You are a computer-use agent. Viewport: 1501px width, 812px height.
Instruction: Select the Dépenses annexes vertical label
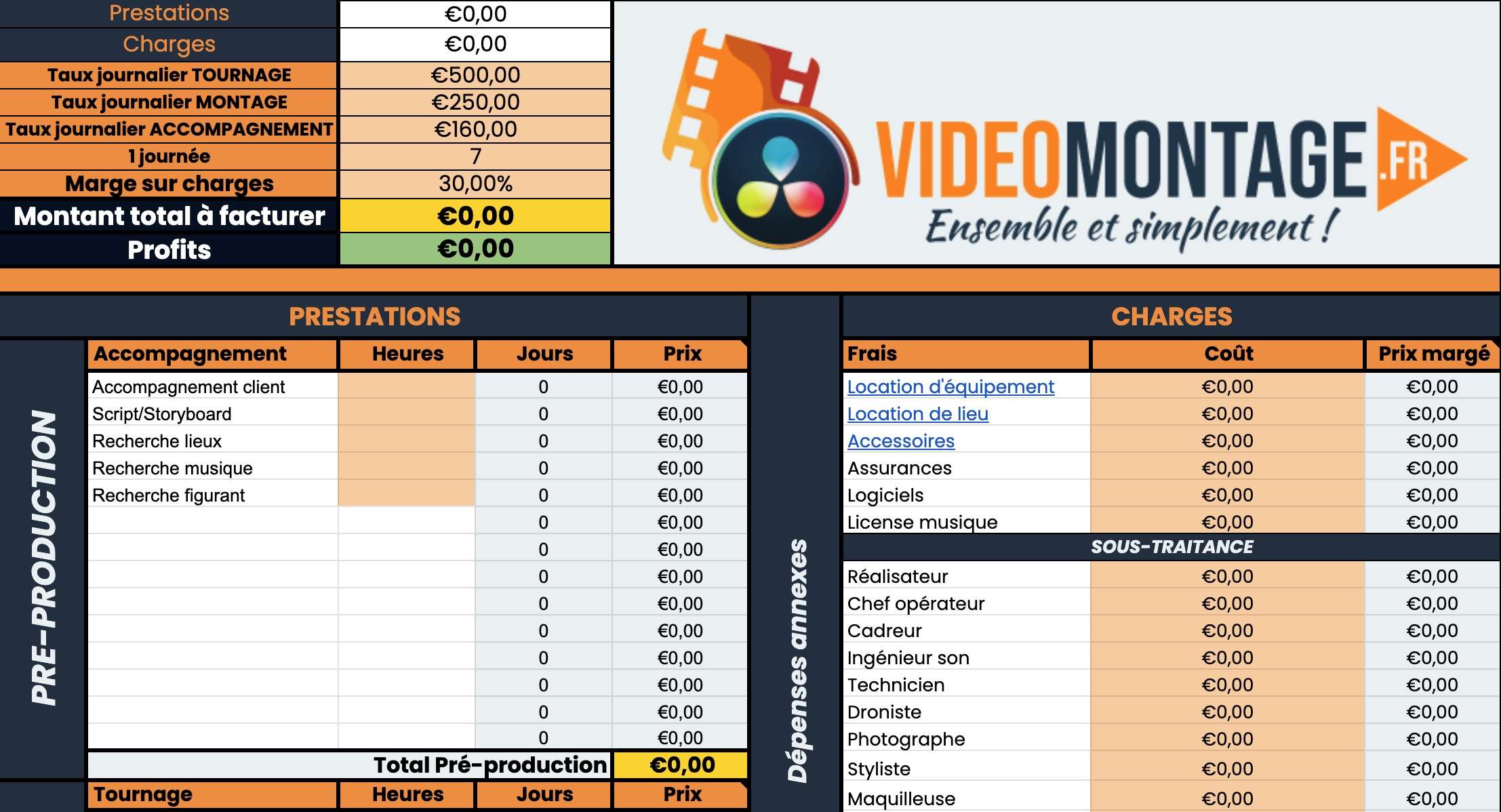(x=798, y=661)
